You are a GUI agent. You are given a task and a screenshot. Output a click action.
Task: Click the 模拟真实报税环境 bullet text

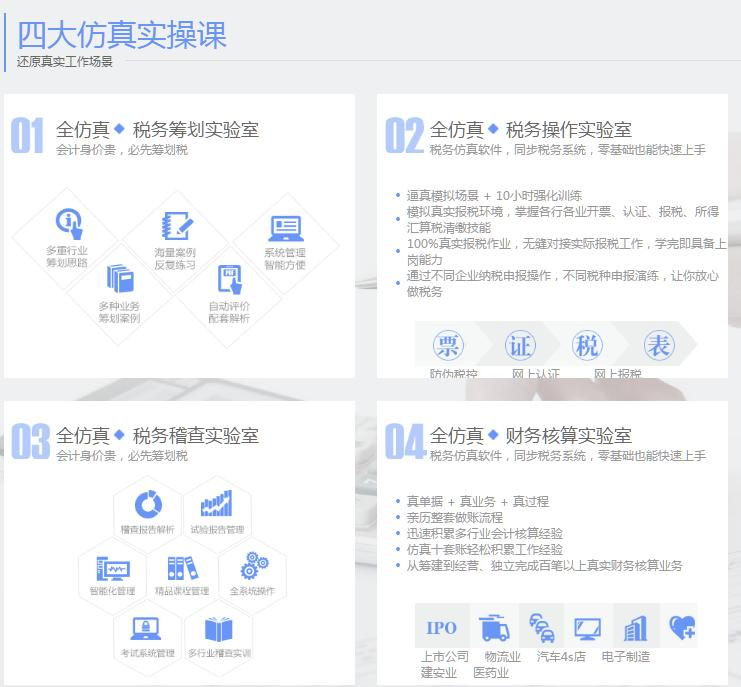562,219
